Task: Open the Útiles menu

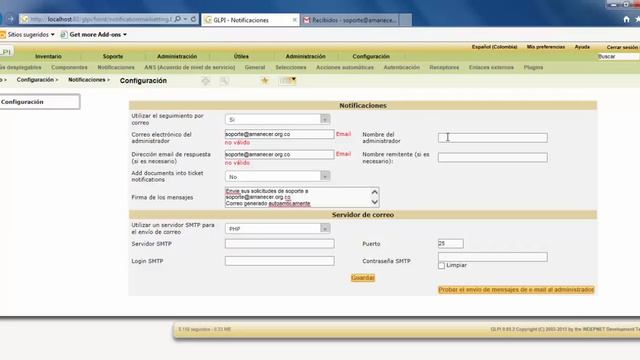Action: tap(241, 56)
